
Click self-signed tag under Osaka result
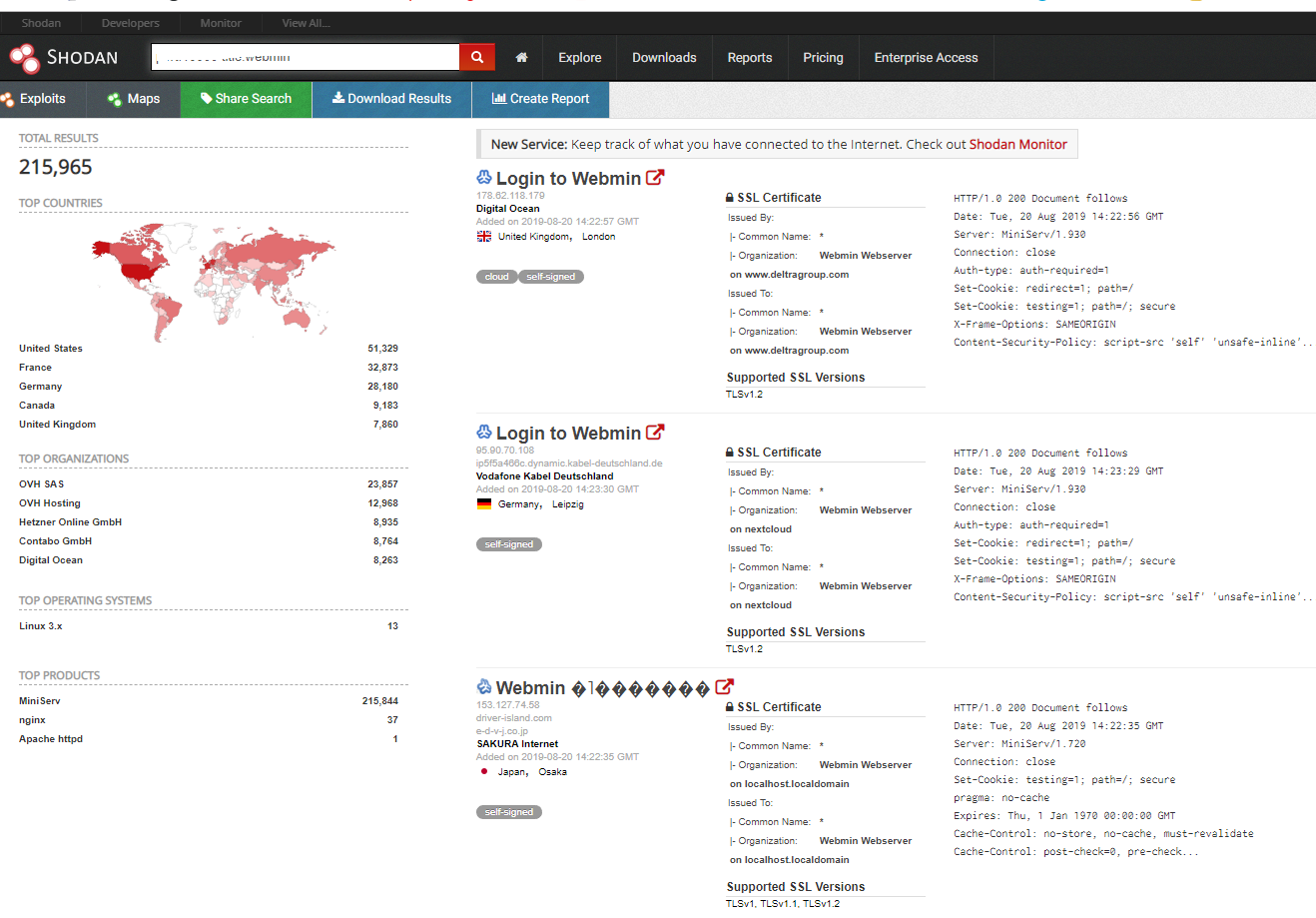point(509,812)
